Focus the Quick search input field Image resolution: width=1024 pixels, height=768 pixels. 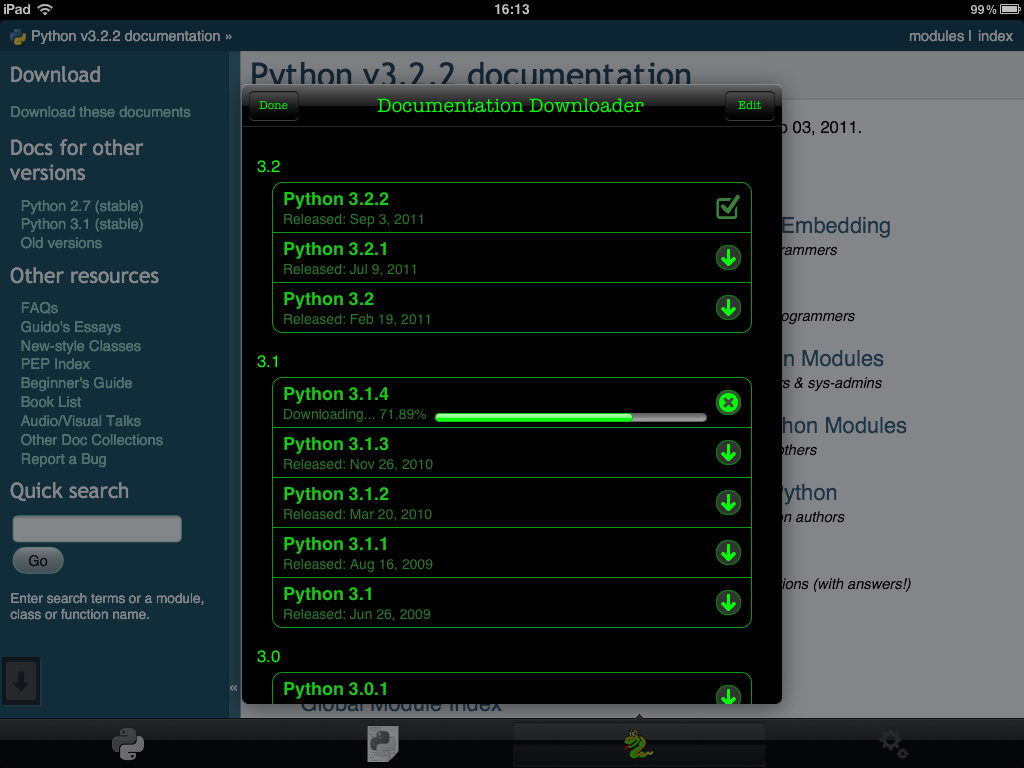97,528
